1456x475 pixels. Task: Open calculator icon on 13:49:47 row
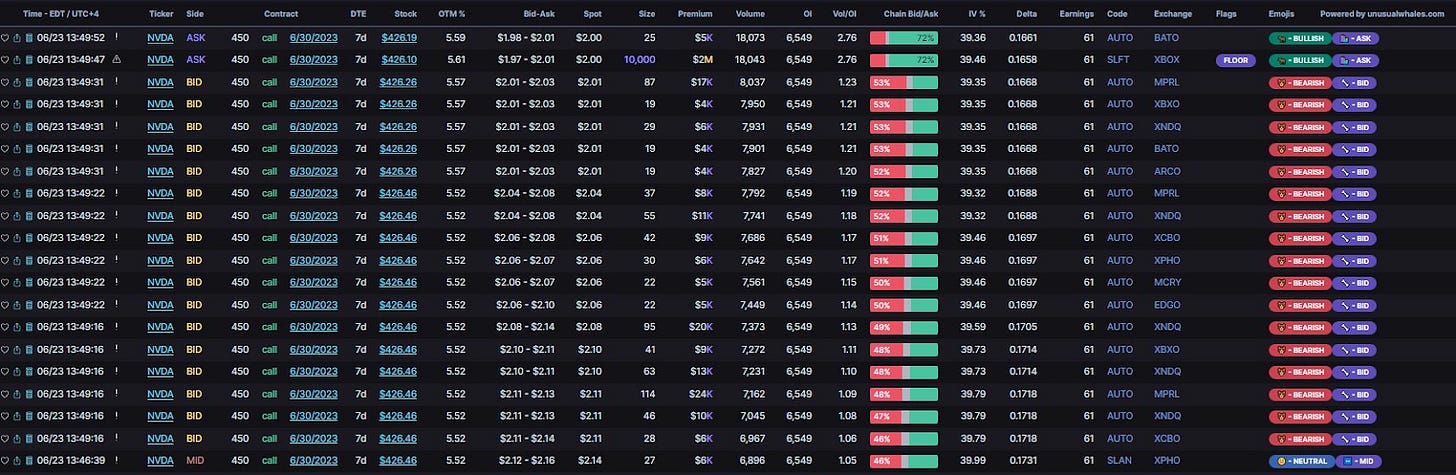point(29,59)
